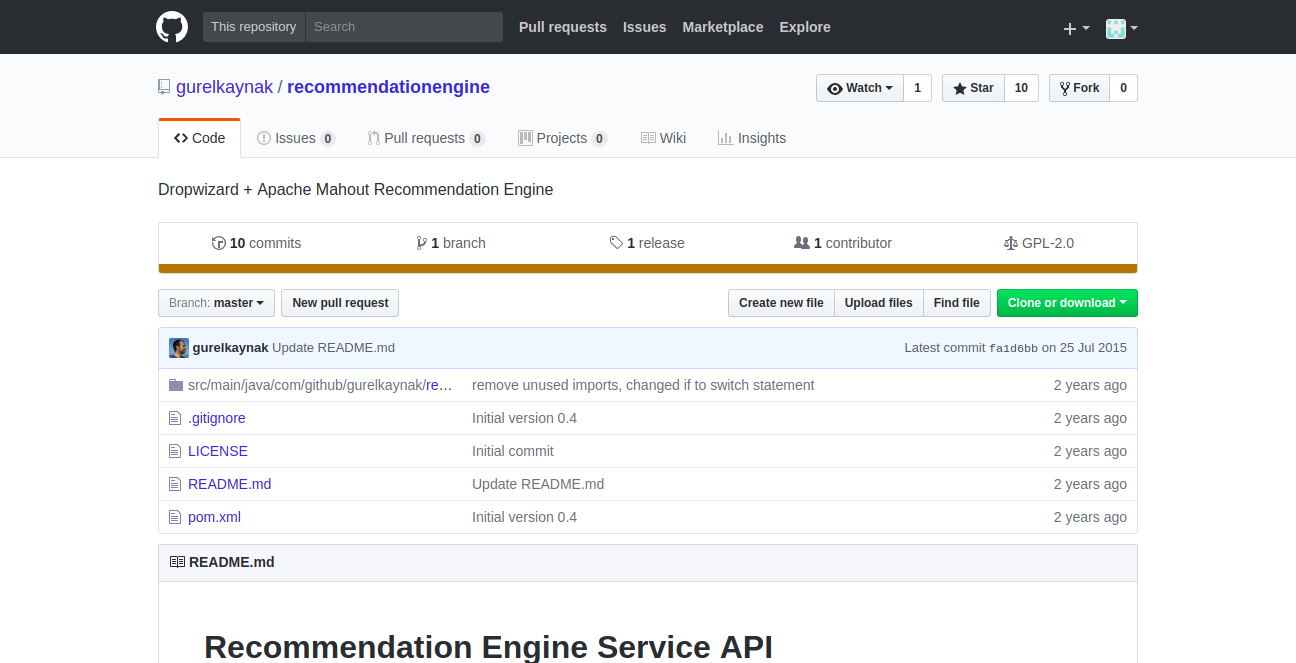This screenshot has width=1296, height=663.
Task: Click the GPL-2.0 license scale icon
Action: (x=1010, y=243)
